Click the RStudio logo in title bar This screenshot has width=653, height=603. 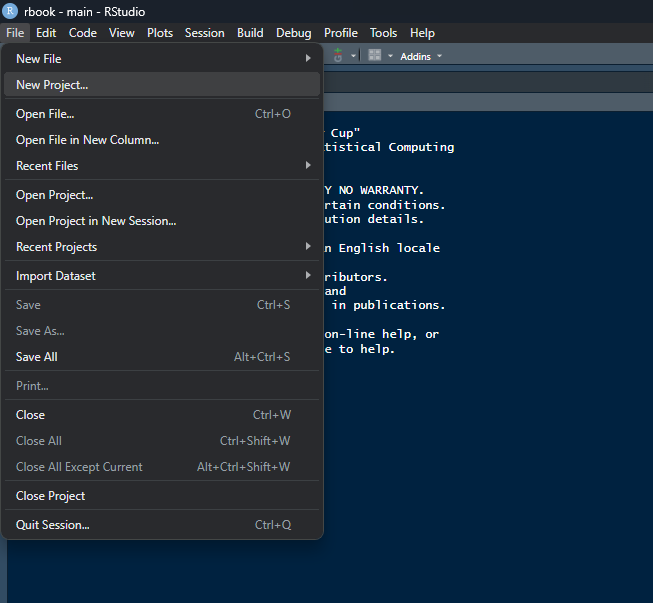pyautogui.click(x=11, y=12)
